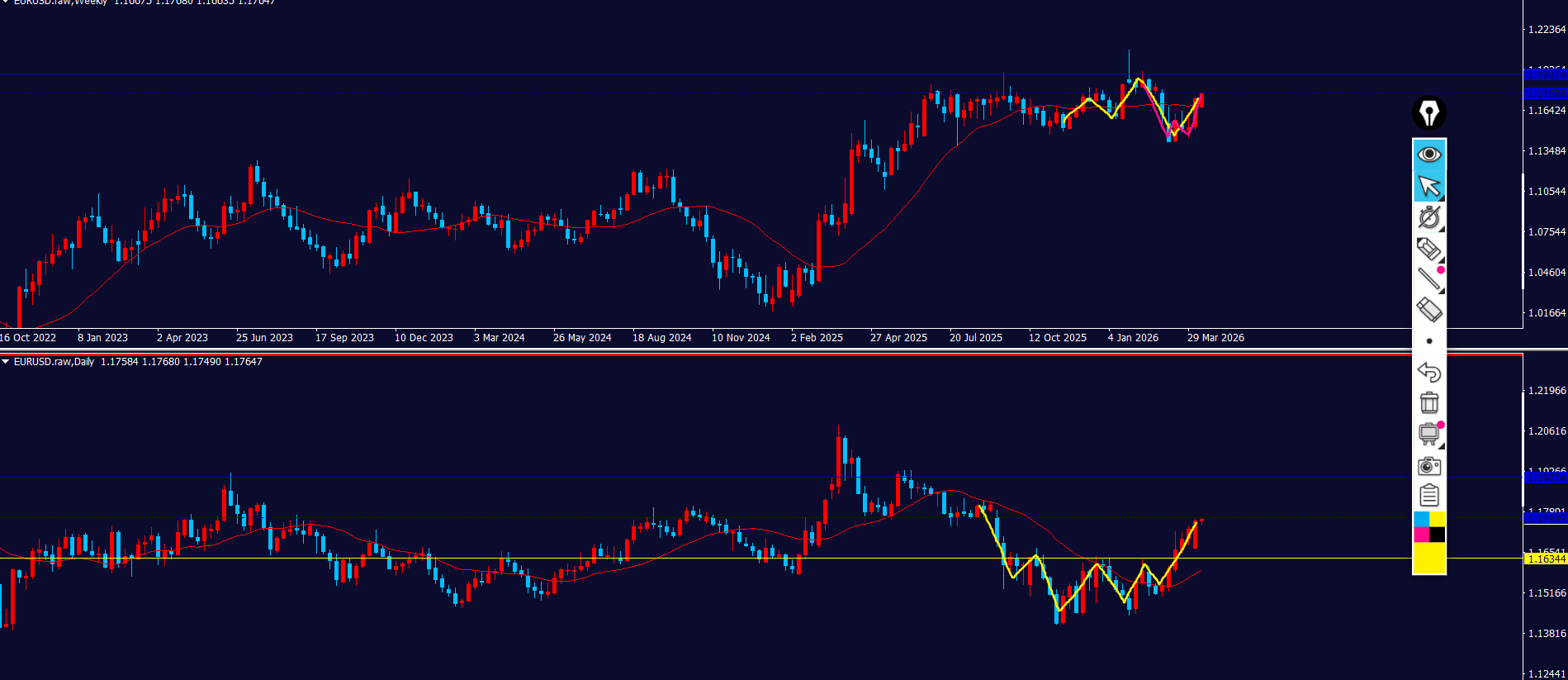This screenshot has width=1568, height=680.
Task: Choose the line drawing tool
Action: 1428,279
